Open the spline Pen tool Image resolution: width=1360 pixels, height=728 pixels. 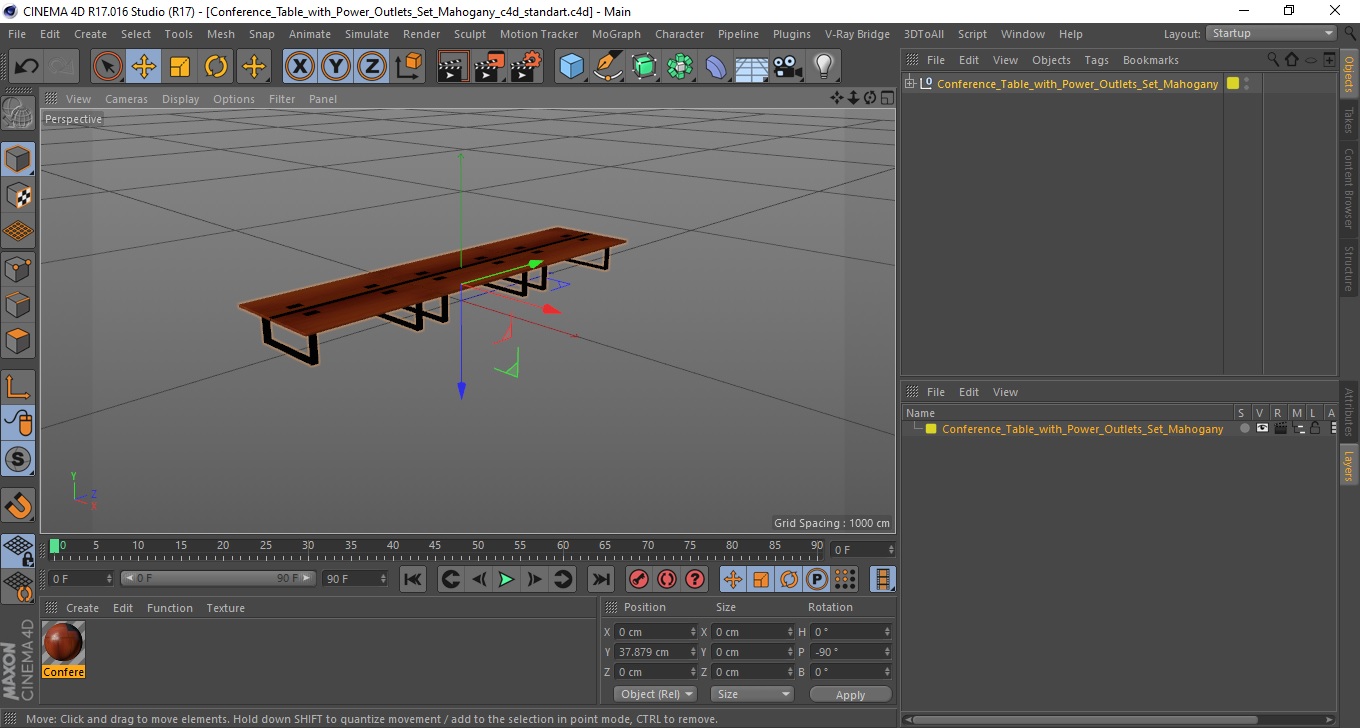click(608, 67)
